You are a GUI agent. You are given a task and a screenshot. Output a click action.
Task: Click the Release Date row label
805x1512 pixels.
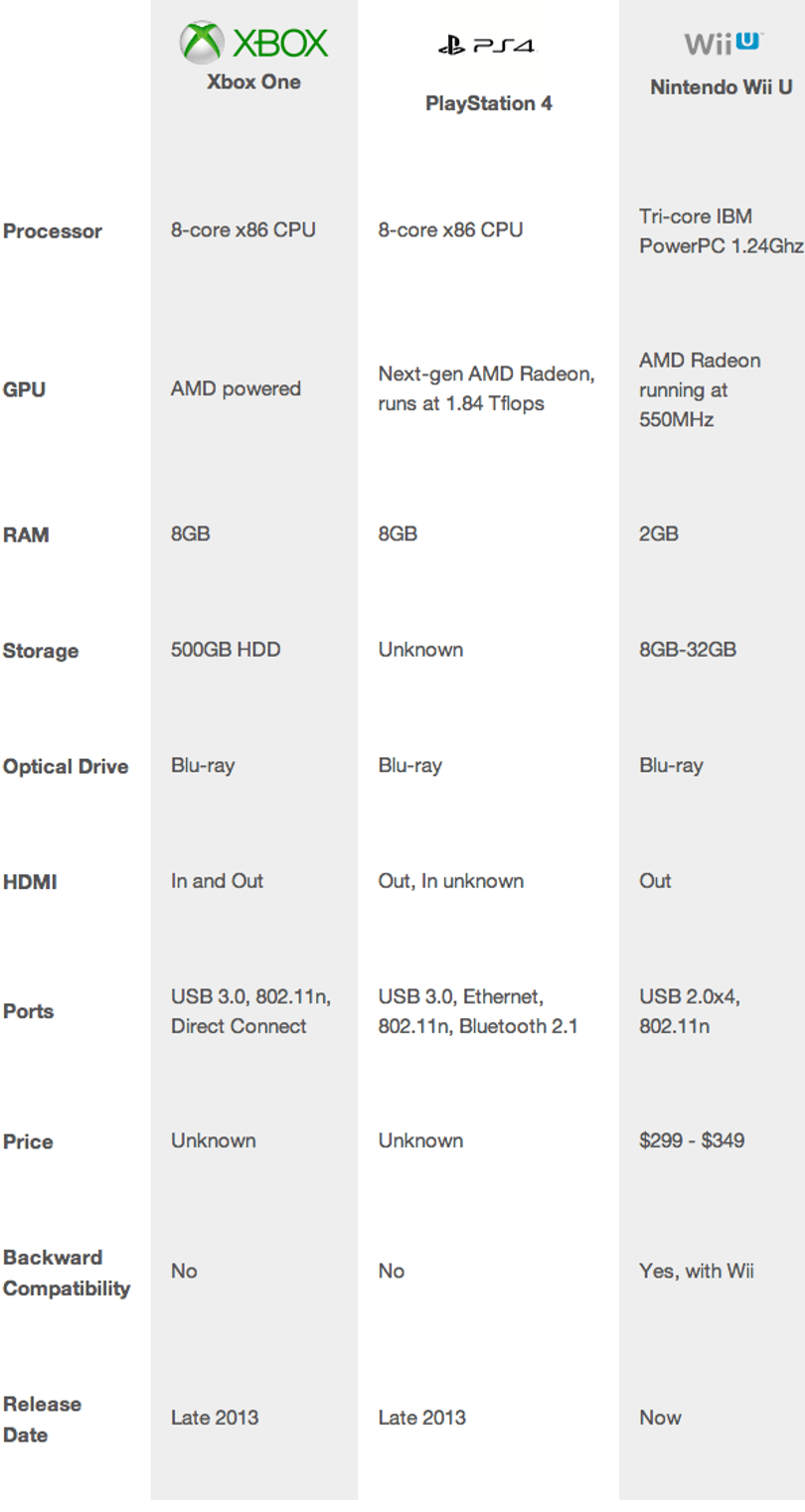click(x=42, y=1420)
